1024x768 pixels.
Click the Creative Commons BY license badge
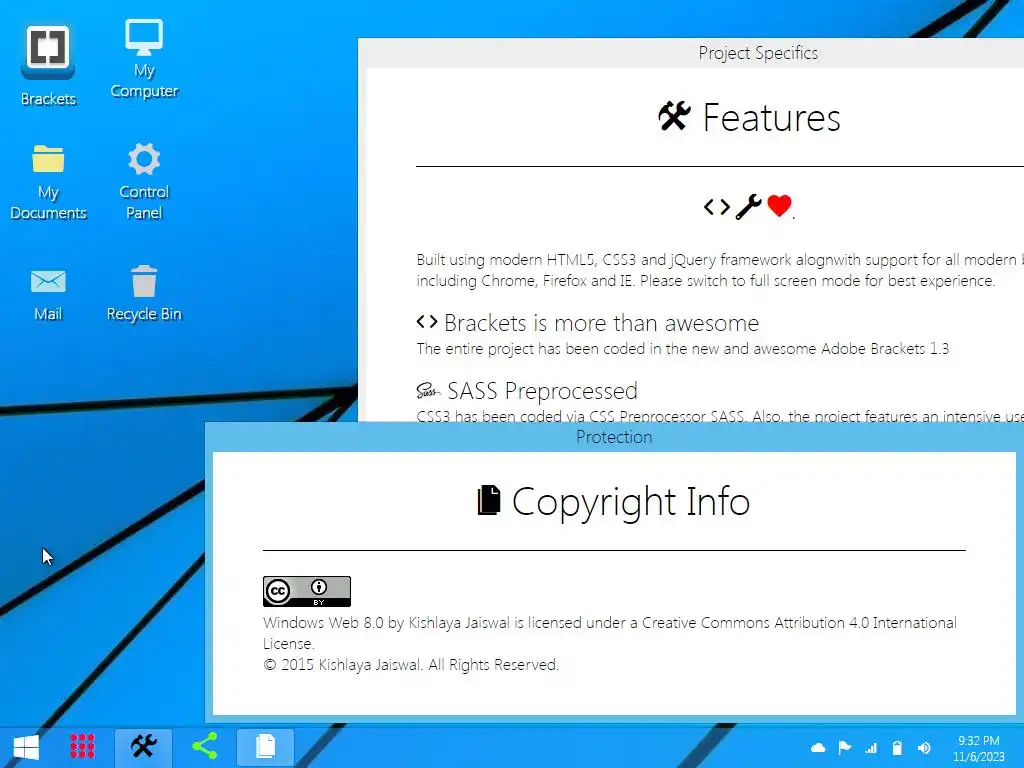307,591
